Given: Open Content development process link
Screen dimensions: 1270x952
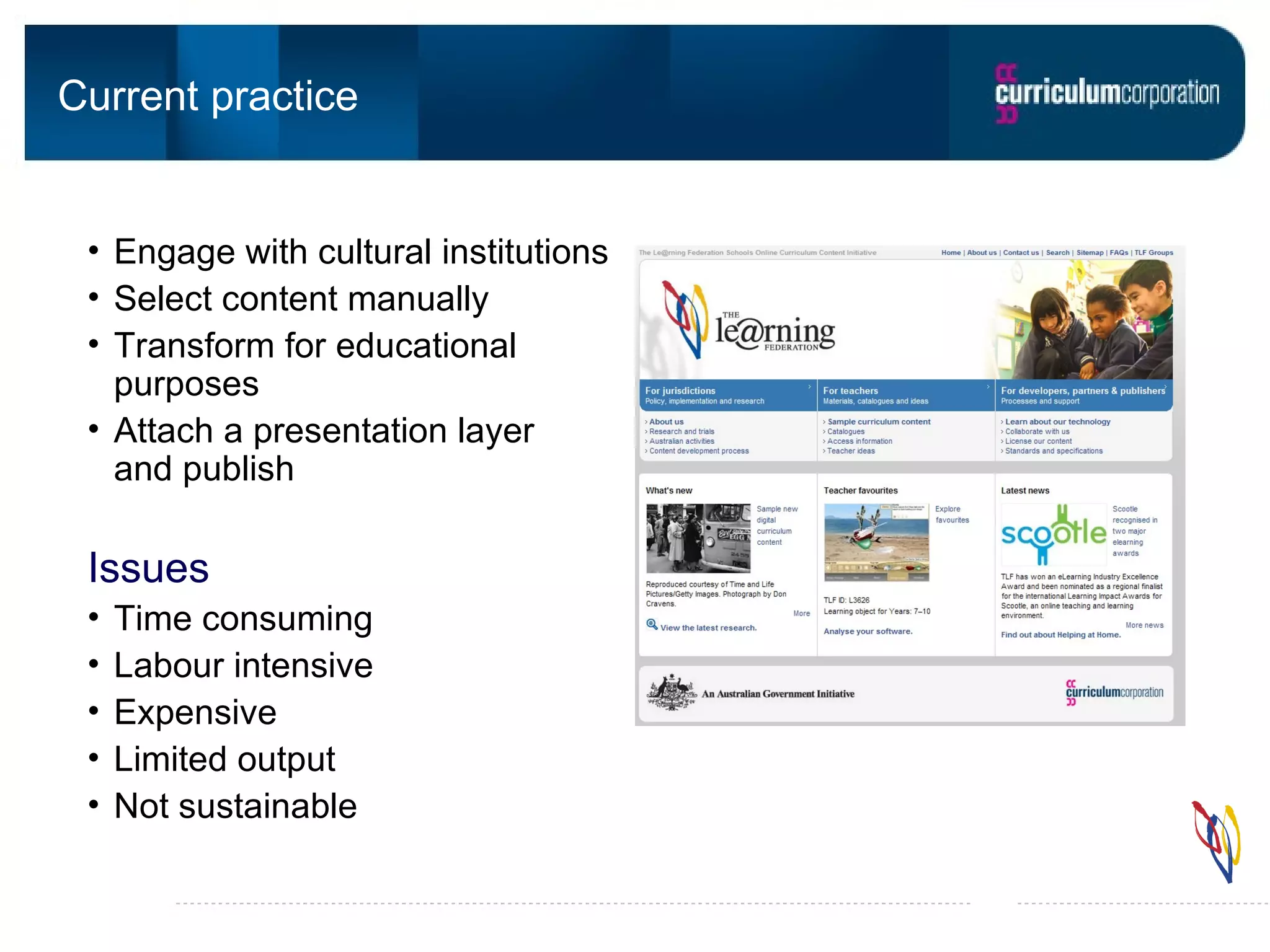Looking at the screenshot, I should (x=699, y=451).
